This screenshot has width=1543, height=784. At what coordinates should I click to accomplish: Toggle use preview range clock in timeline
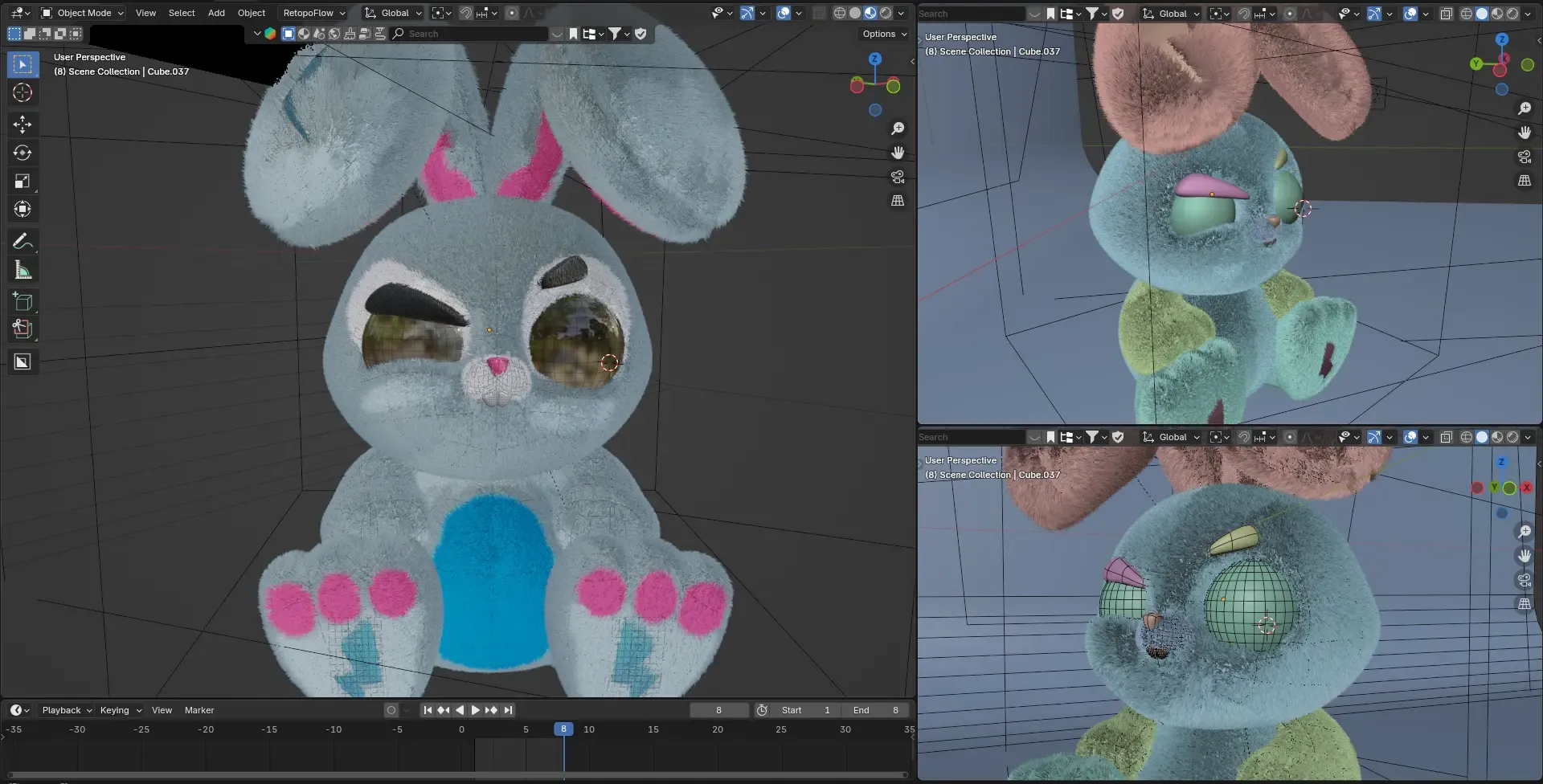pyautogui.click(x=762, y=710)
